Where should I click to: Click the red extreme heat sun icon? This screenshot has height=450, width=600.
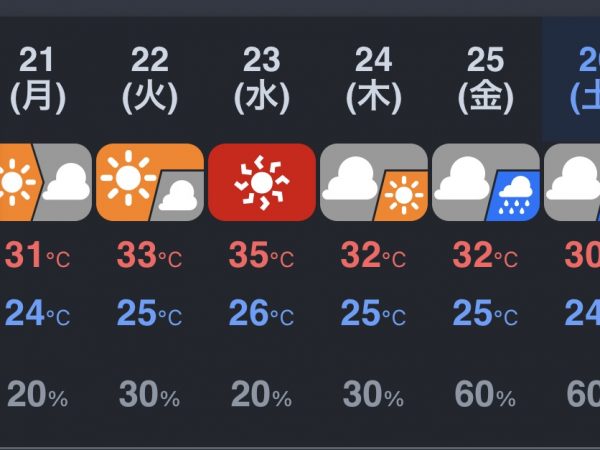262,182
